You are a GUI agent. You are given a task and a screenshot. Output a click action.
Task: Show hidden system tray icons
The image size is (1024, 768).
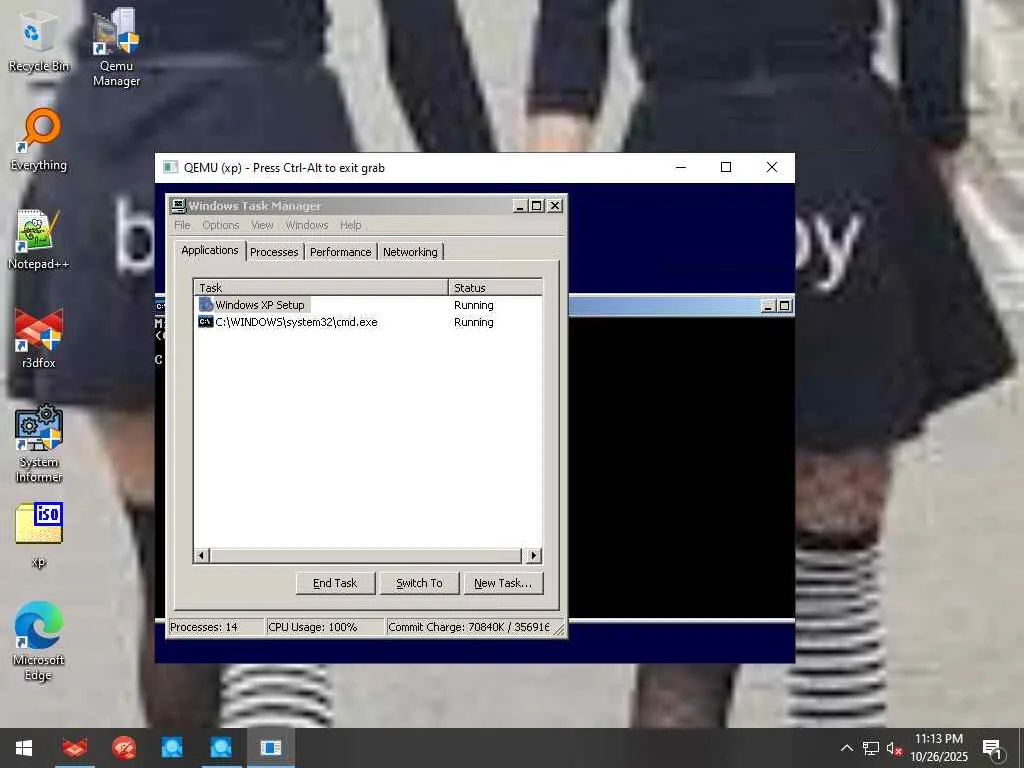click(x=846, y=748)
